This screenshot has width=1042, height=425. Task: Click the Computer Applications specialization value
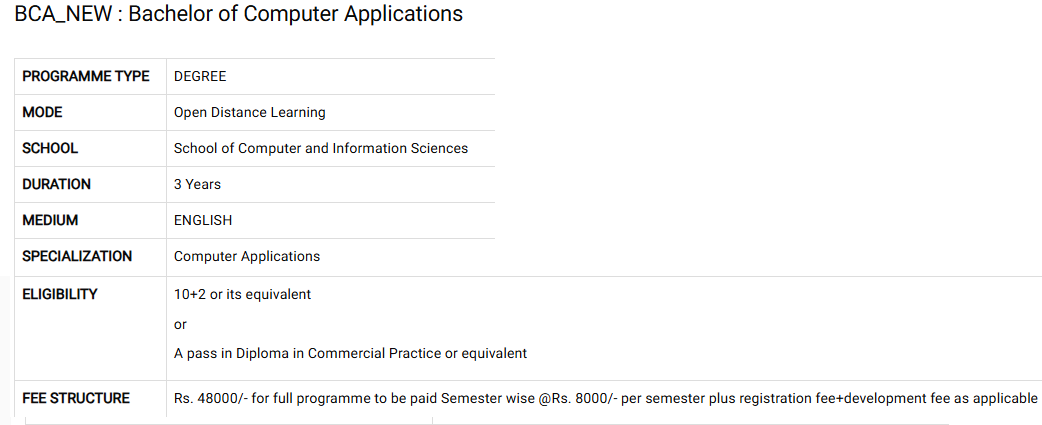pos(247,256)
